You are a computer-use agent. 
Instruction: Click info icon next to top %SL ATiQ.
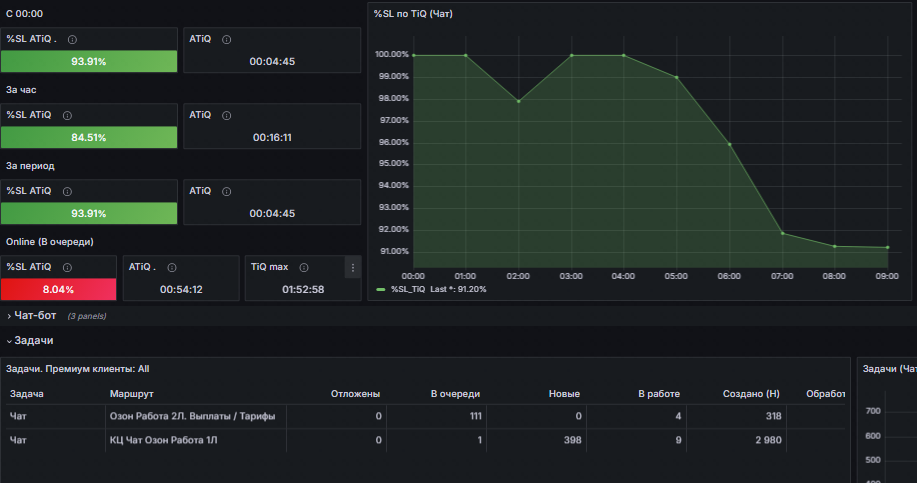click(x=72, y=40)
